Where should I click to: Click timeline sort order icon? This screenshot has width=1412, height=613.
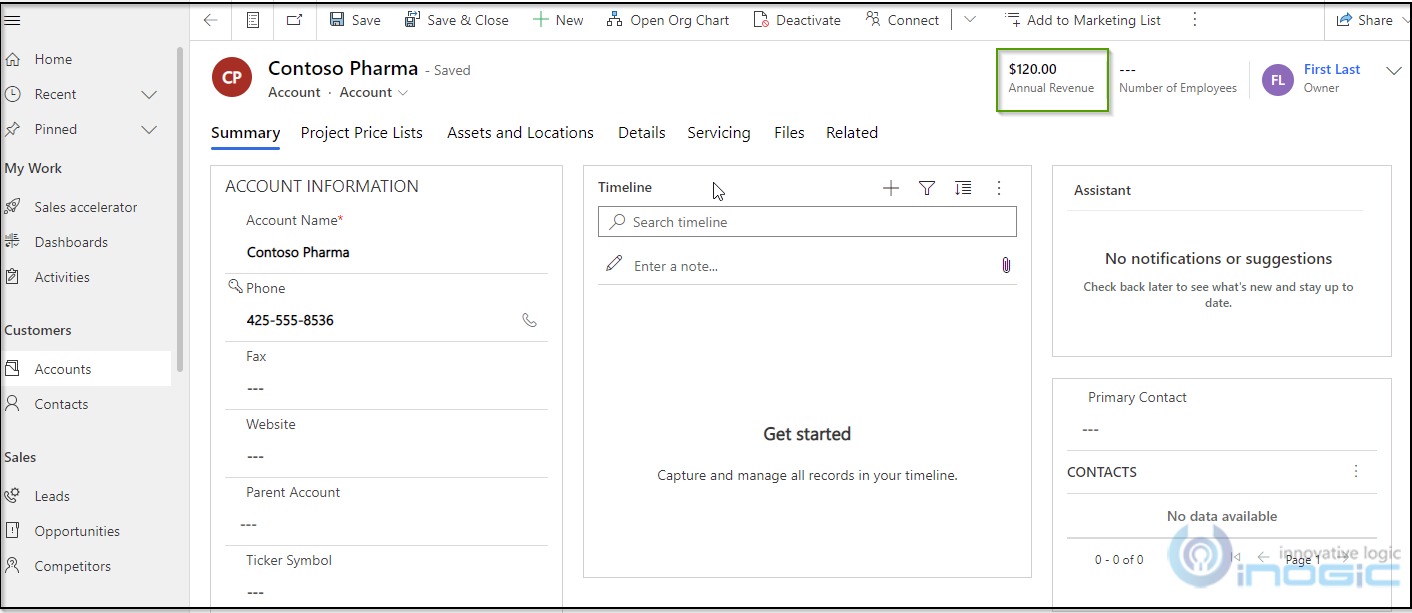(963, 188)
